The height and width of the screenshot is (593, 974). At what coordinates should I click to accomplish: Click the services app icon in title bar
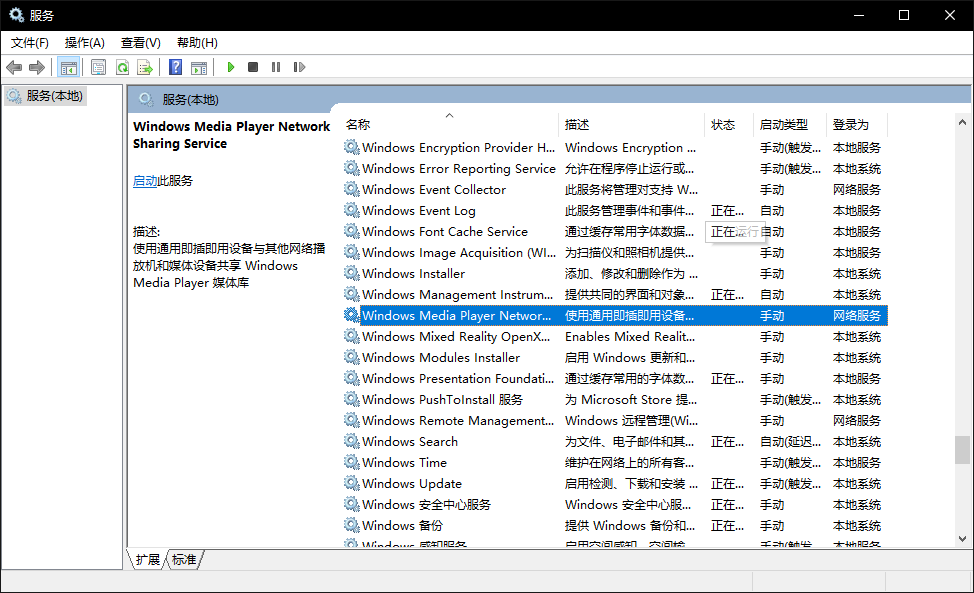click(x=16, y=15)
